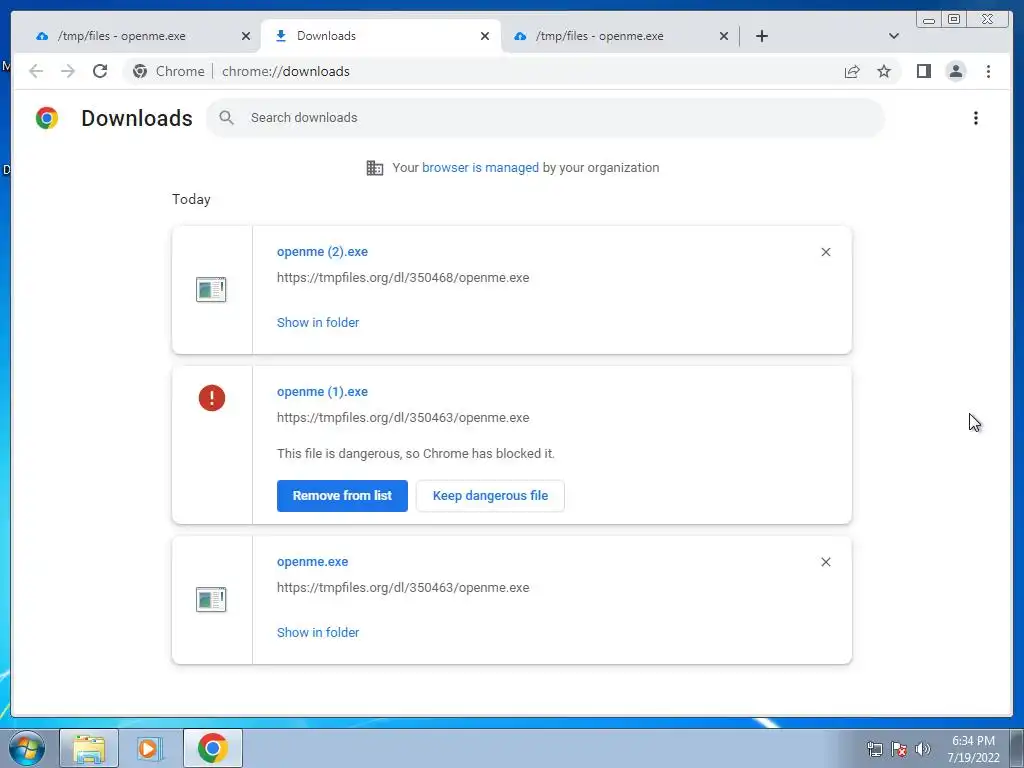Viewport: 1024px width, 768px height.
Task: Open a new tab with plus button
Action: coord(761,36)
